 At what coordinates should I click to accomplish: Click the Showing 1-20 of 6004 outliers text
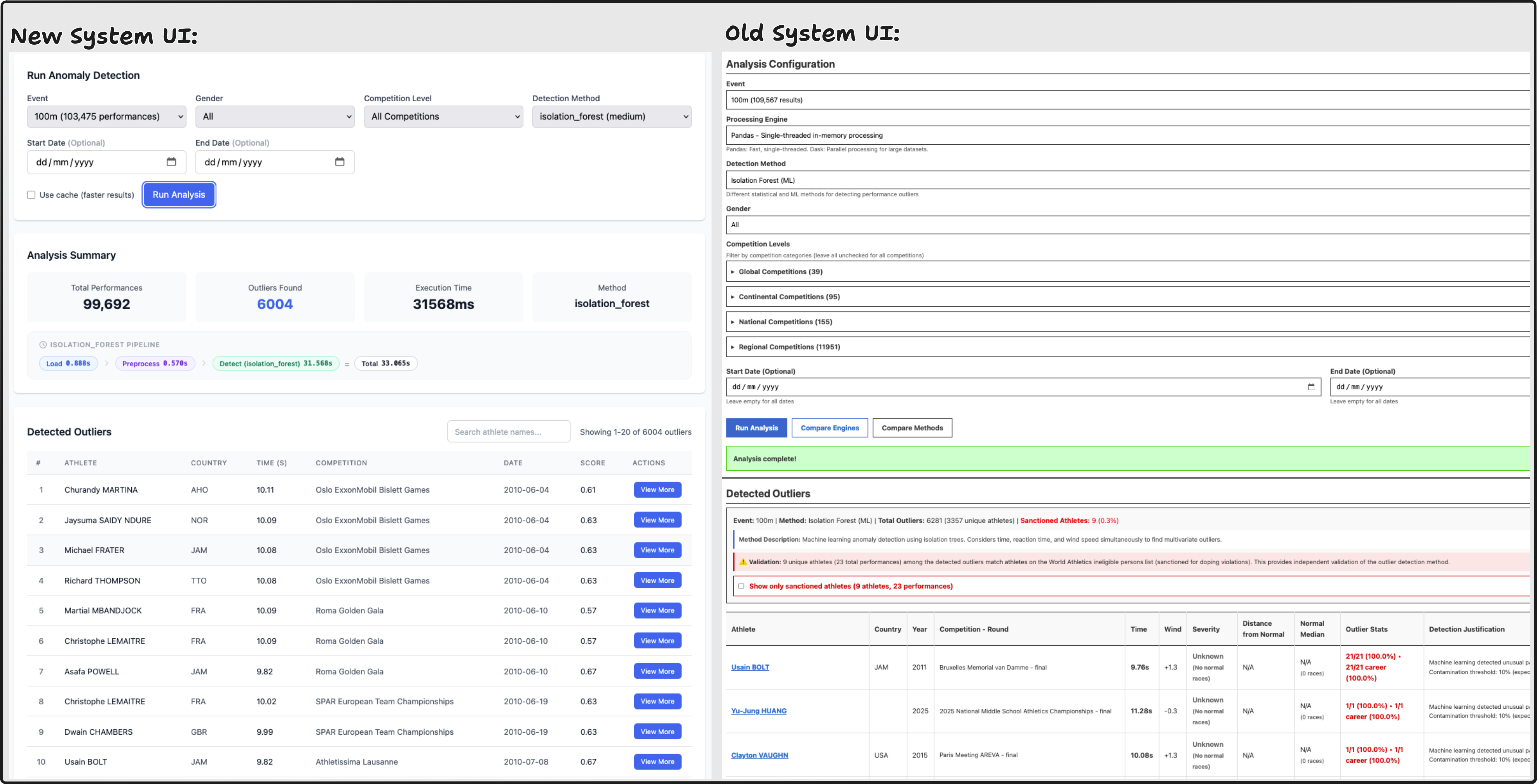coord(636,432)
